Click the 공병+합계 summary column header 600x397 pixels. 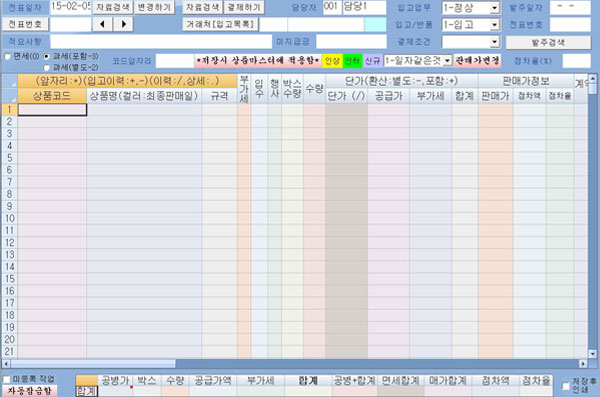tap(354, 380)
